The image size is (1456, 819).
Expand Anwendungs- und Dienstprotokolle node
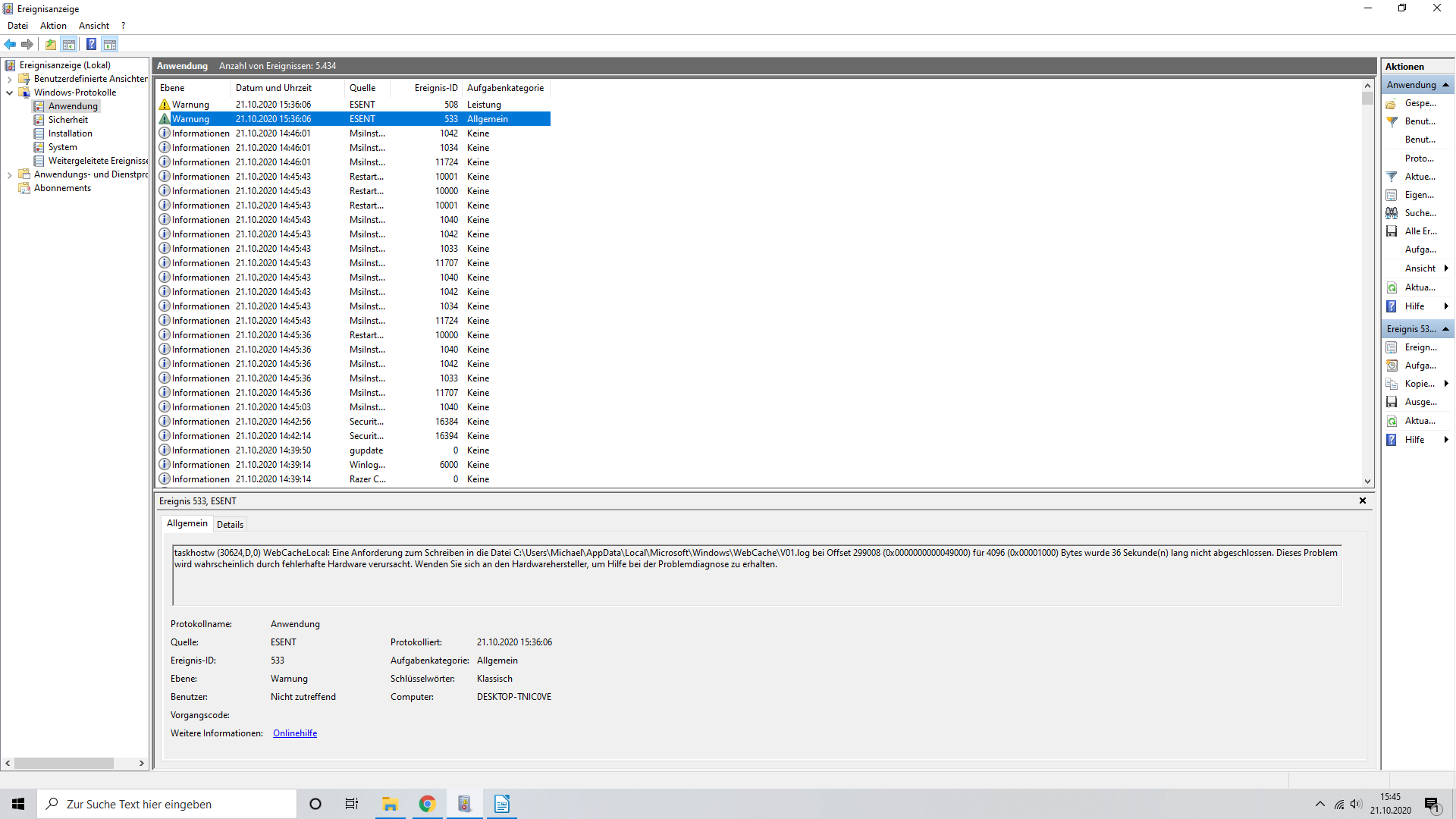point(9,174)
